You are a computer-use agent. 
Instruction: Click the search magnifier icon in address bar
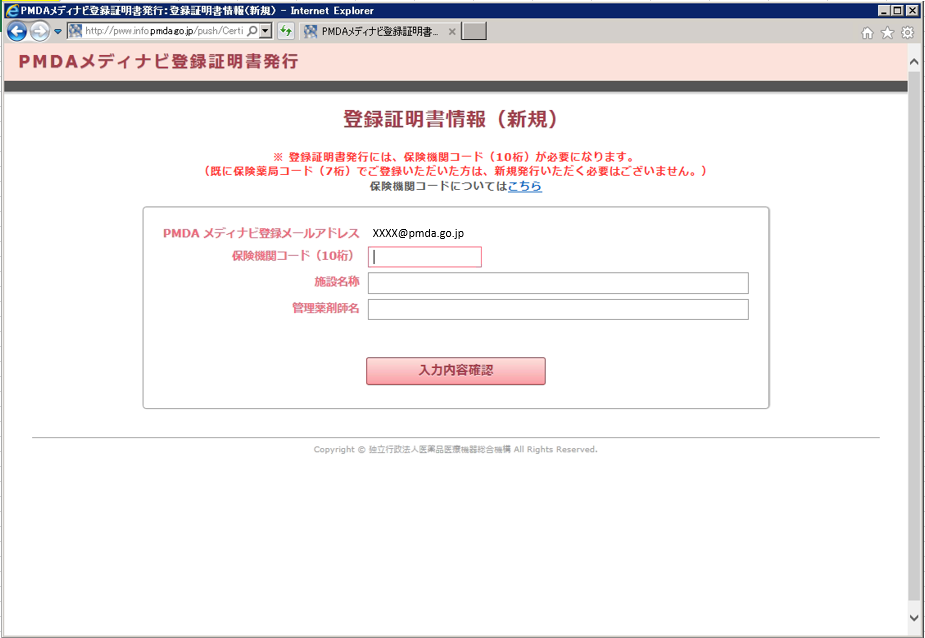252,31
